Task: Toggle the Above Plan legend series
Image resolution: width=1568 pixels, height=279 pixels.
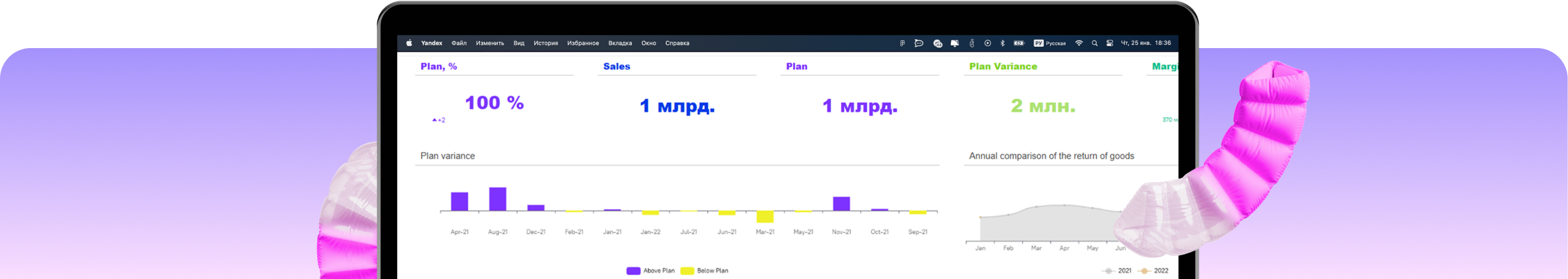Action: click(x=650, y=271)
